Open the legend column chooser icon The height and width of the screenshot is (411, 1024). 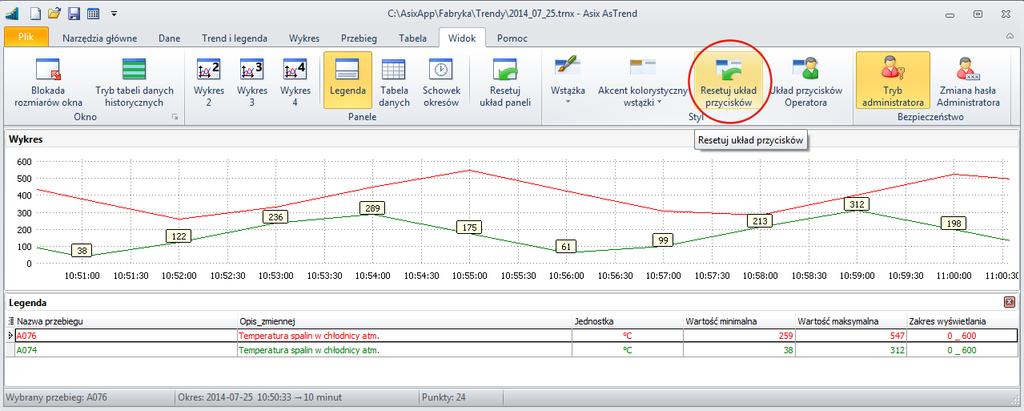[x=10, y=321]
